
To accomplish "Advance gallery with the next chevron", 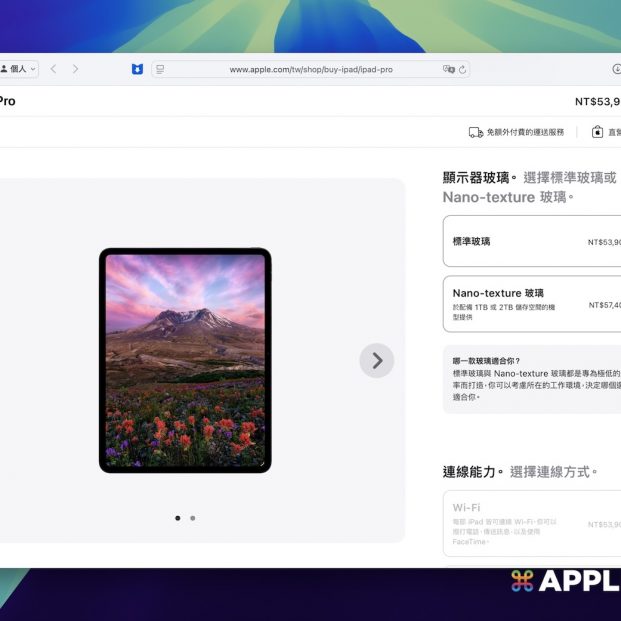I will 377,361.
